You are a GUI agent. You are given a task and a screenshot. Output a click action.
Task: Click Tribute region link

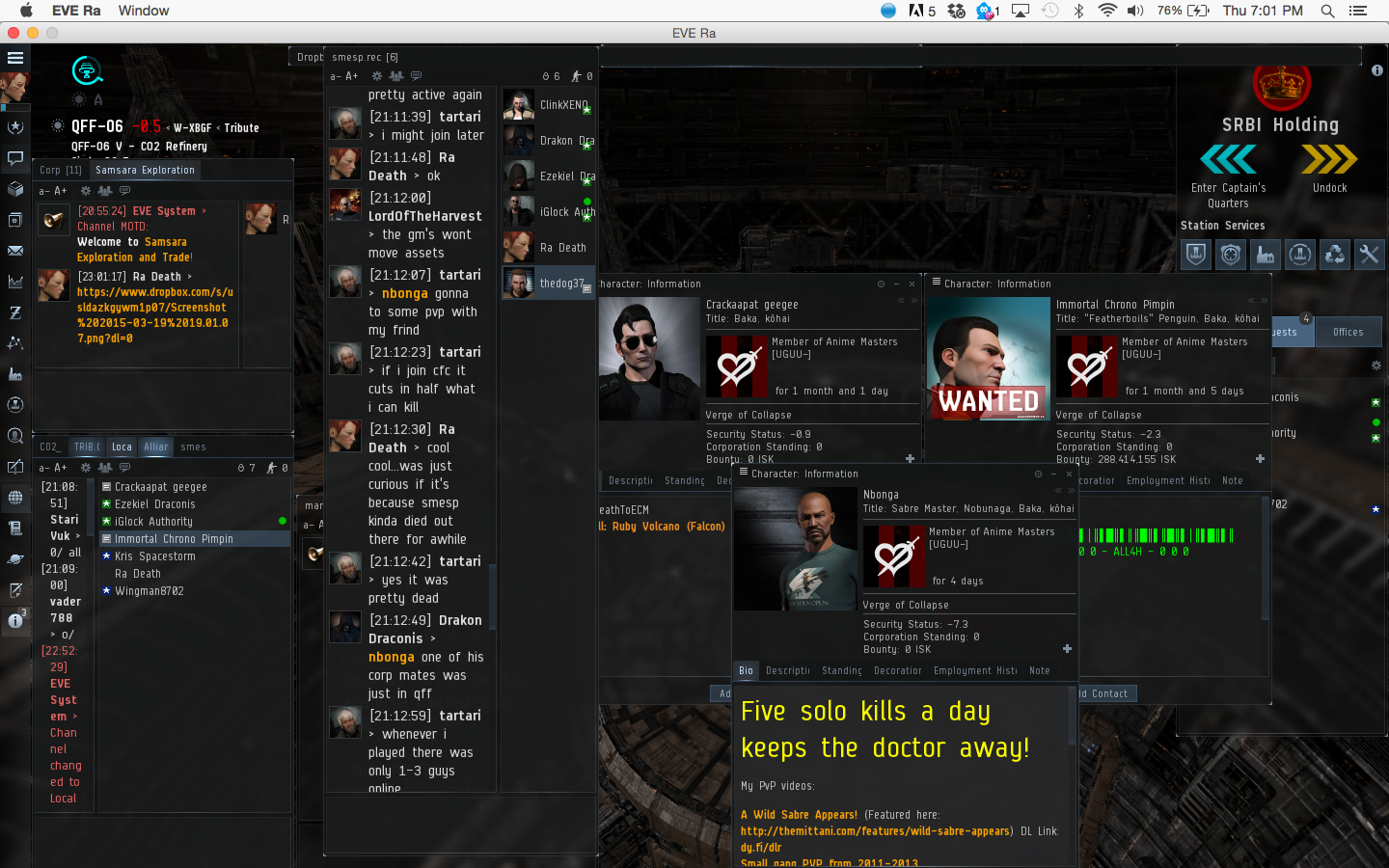coord(241,127)
